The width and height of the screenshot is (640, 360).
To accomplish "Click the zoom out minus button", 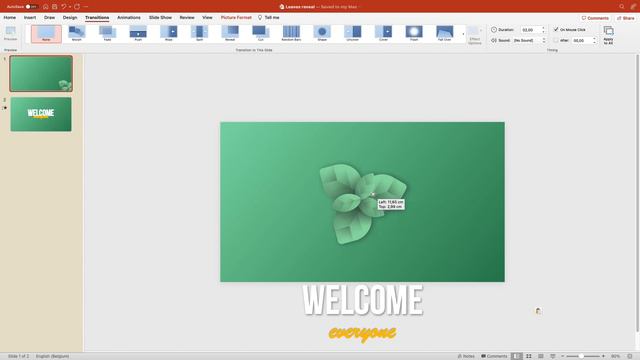I will 562,356.
